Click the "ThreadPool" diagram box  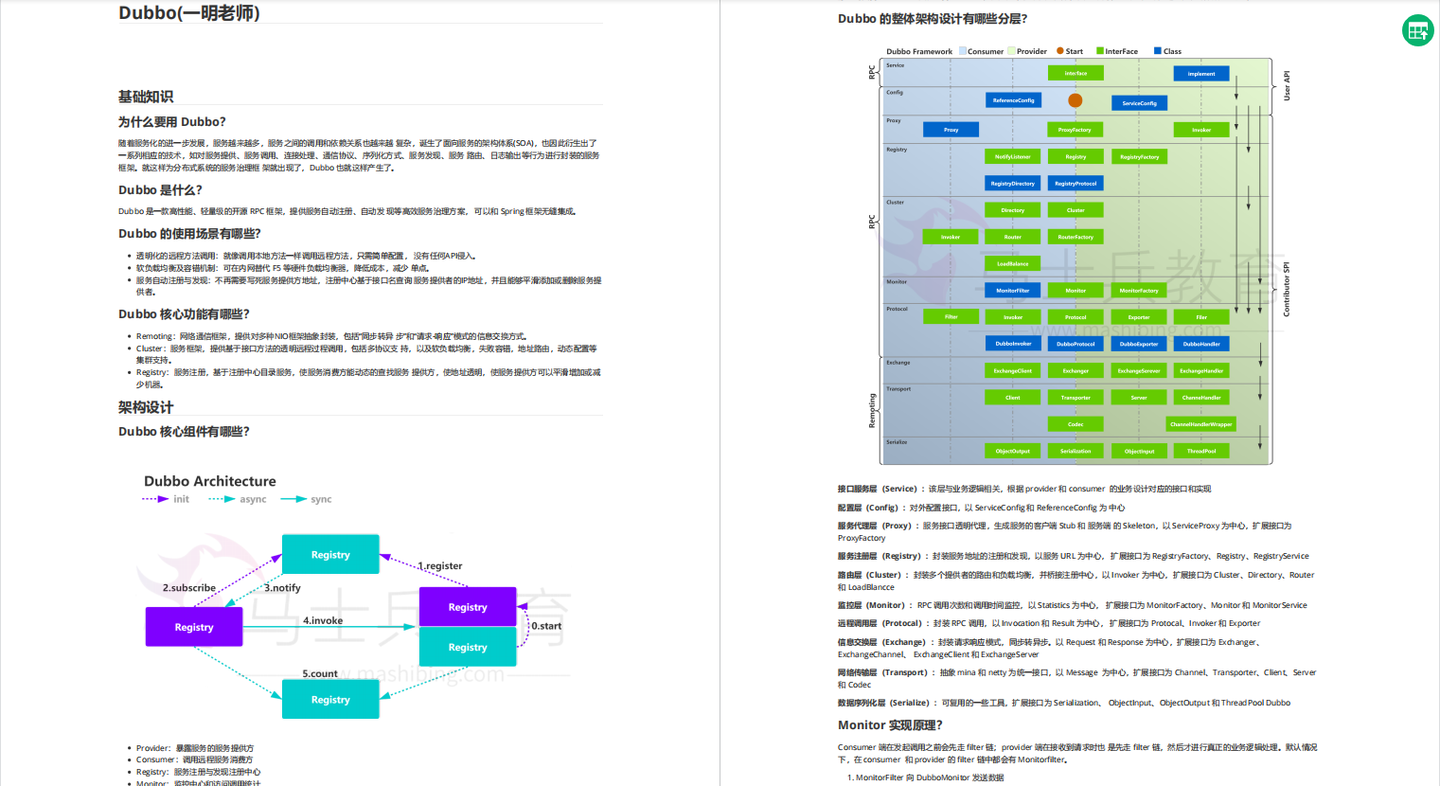pyautogui.click(x=1201, y=451)
